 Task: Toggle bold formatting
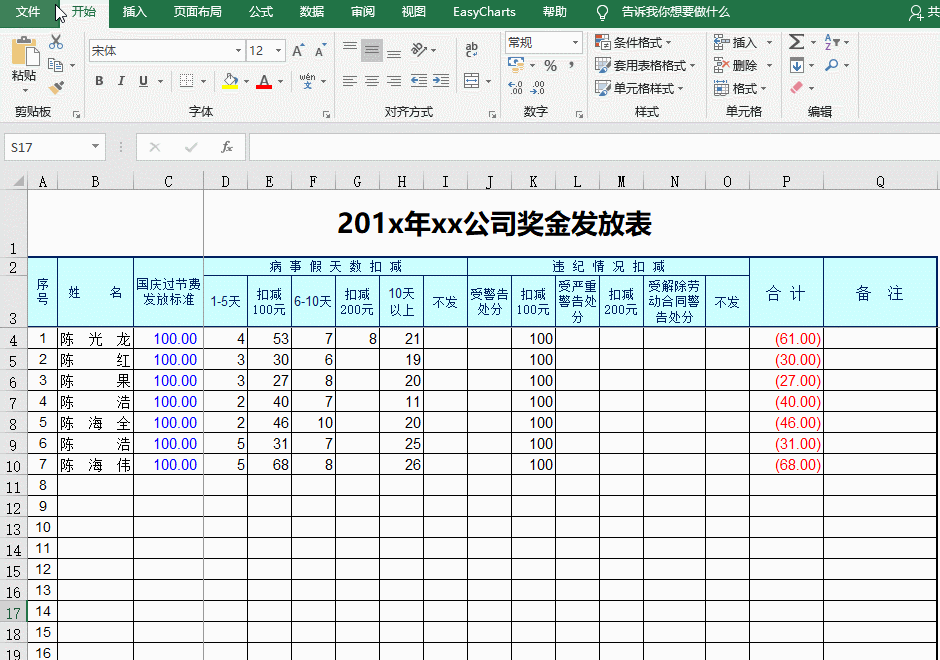100,80
